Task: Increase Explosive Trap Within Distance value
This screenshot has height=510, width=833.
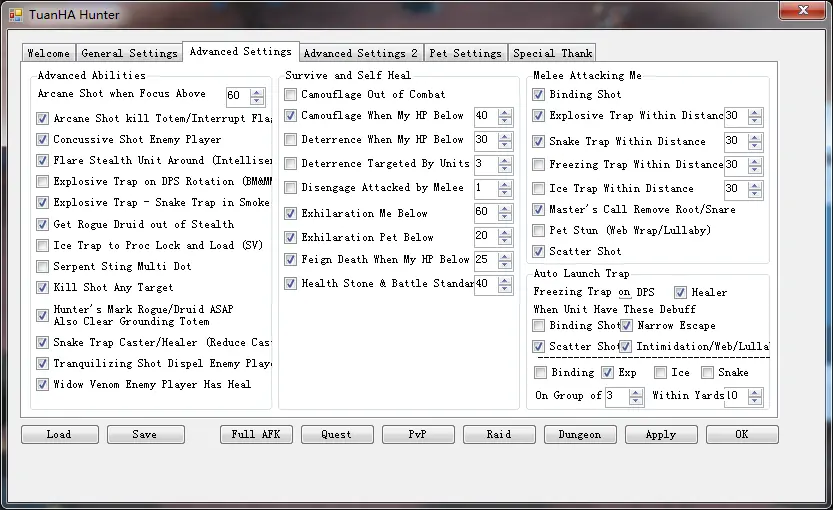Action: 755,112
